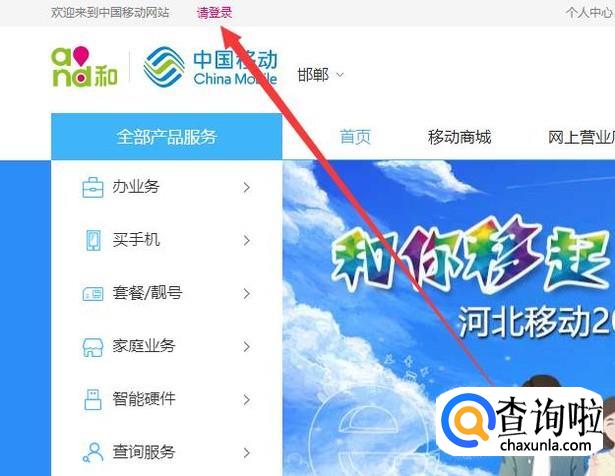This screenshot has height=476, width=615.
Task: Expand the 套餐/靓号 chevron arrow
Action: (246, 294)
